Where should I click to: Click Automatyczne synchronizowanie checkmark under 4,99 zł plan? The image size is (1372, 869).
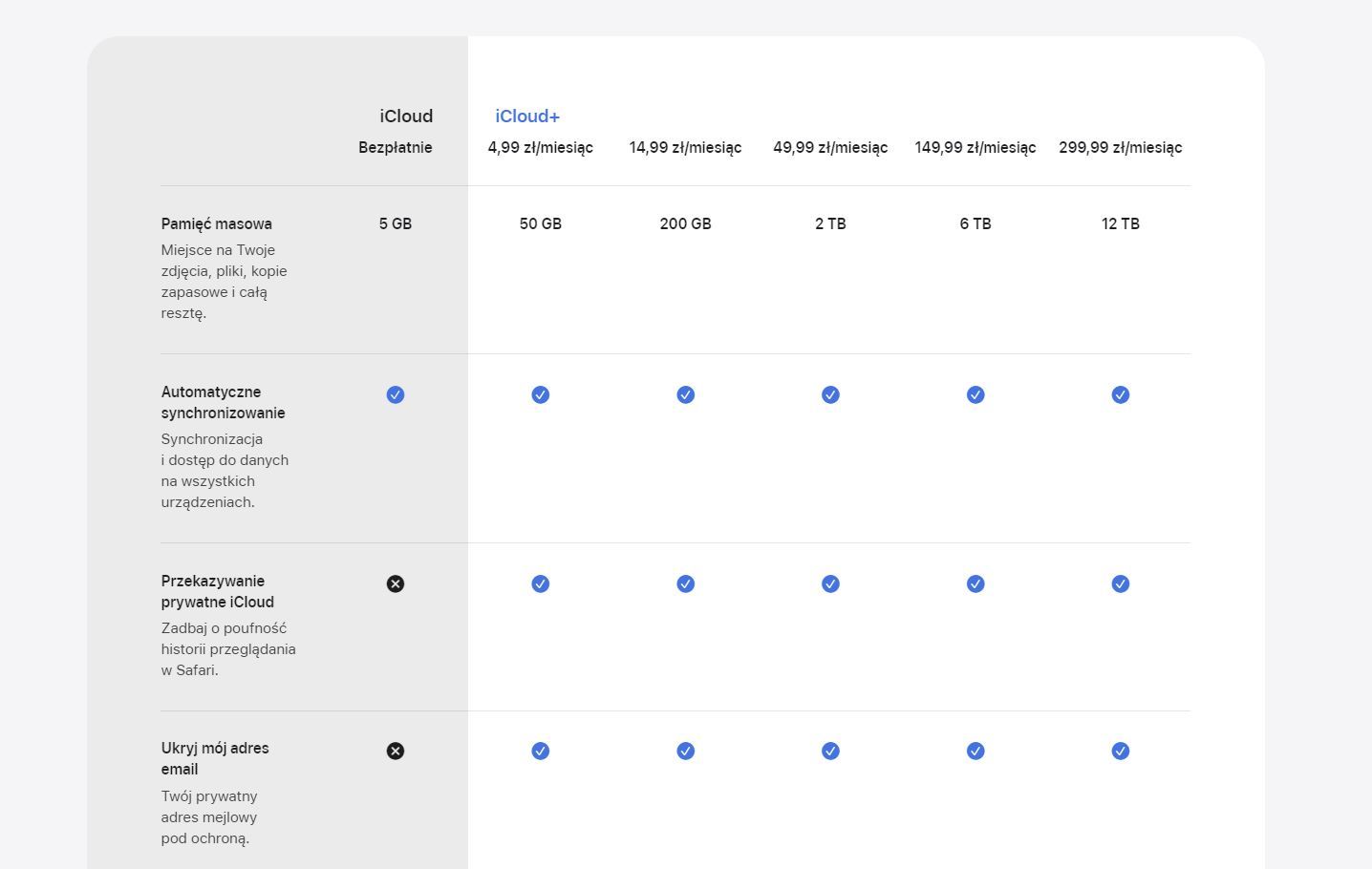541,394
